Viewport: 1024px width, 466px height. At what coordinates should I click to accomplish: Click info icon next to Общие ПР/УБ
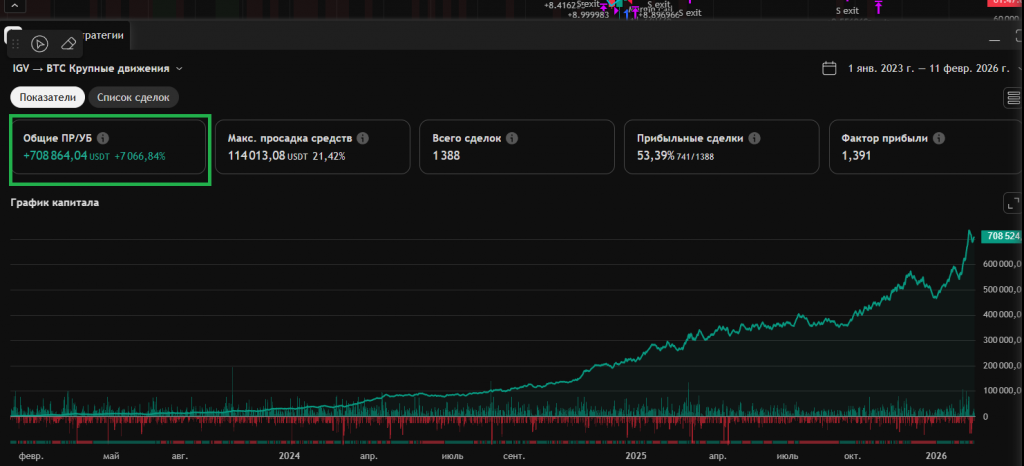click(103, 139)
